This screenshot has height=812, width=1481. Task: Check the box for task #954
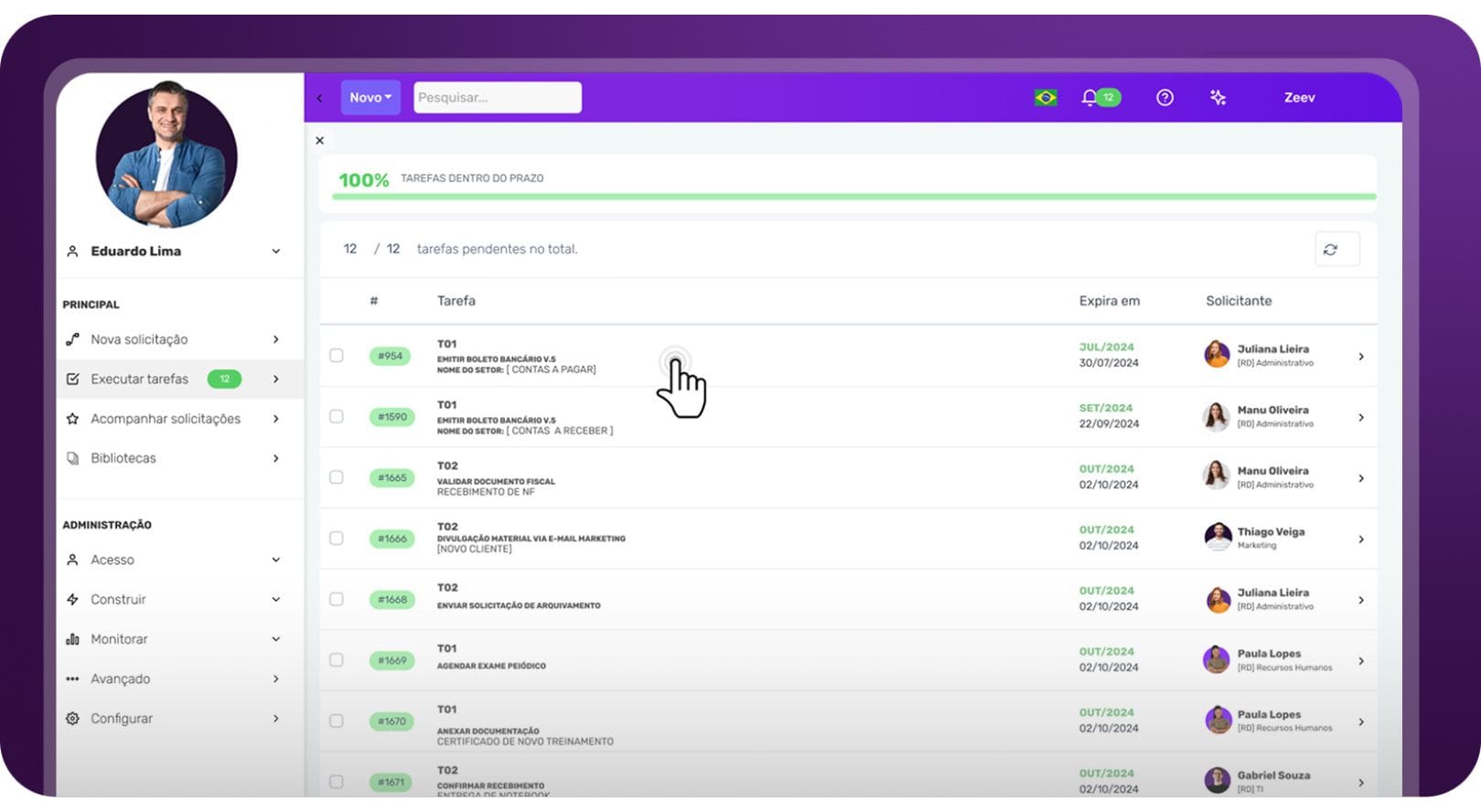(337, 356)
